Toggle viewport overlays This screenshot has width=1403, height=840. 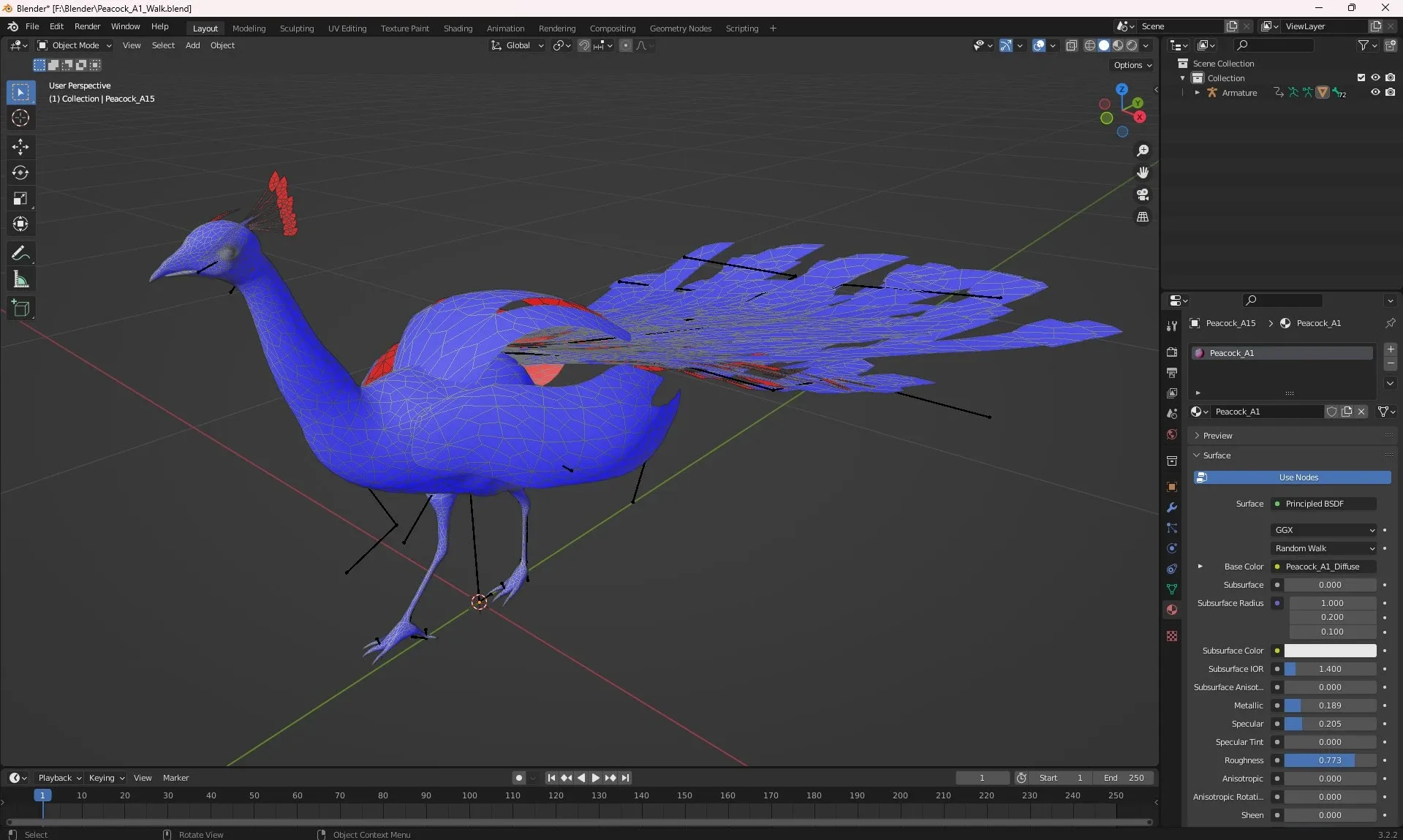point(1039,45)
